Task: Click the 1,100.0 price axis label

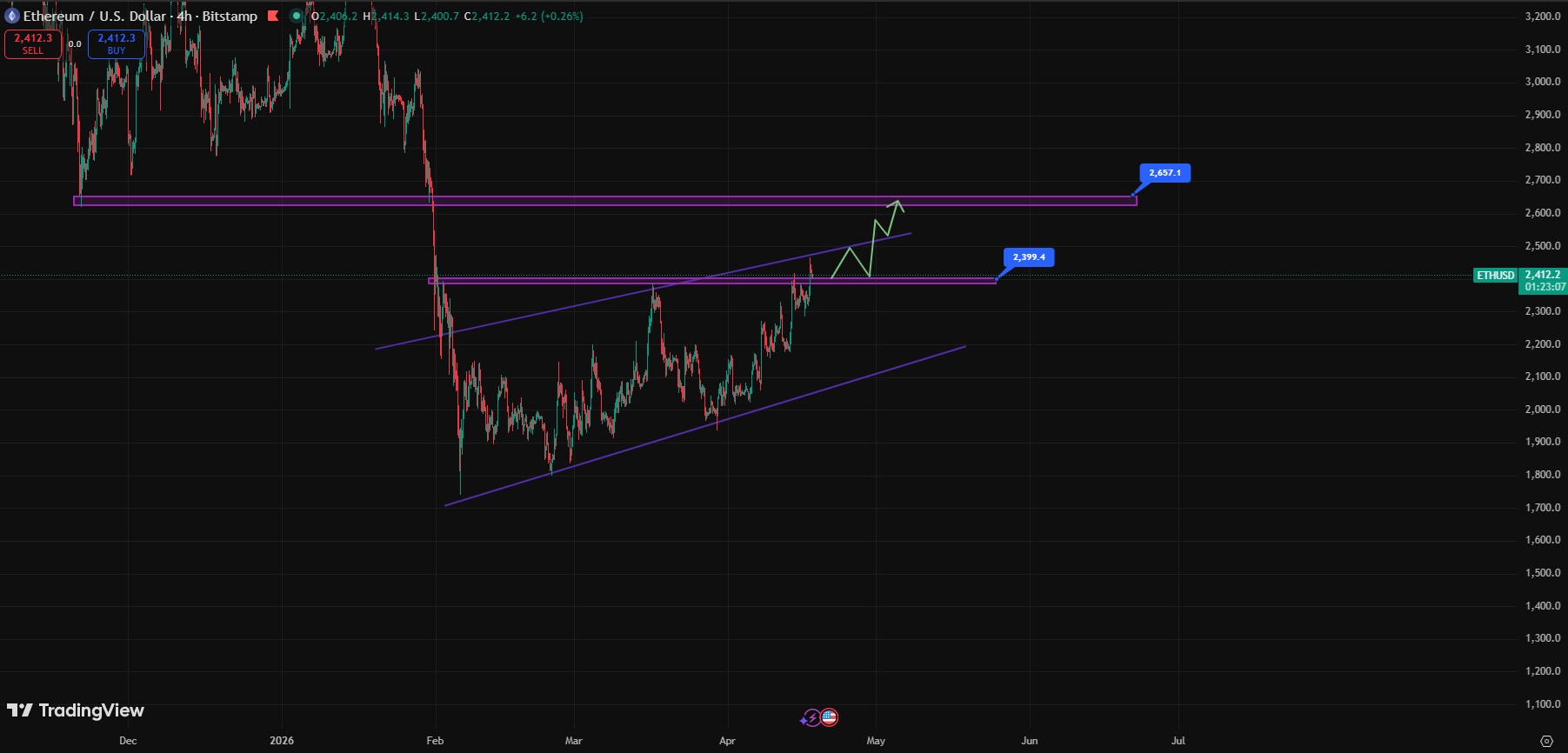Action: [x=1543, y=704]
